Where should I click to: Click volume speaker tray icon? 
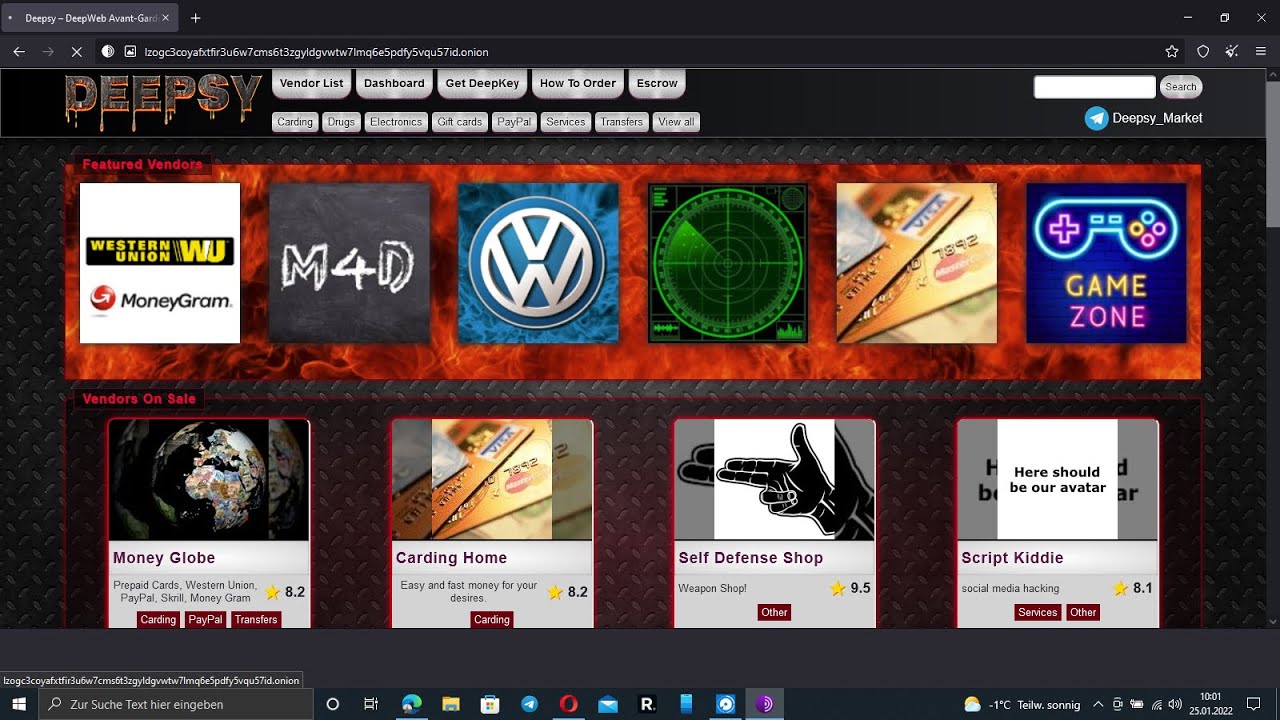click(1174, 704)
